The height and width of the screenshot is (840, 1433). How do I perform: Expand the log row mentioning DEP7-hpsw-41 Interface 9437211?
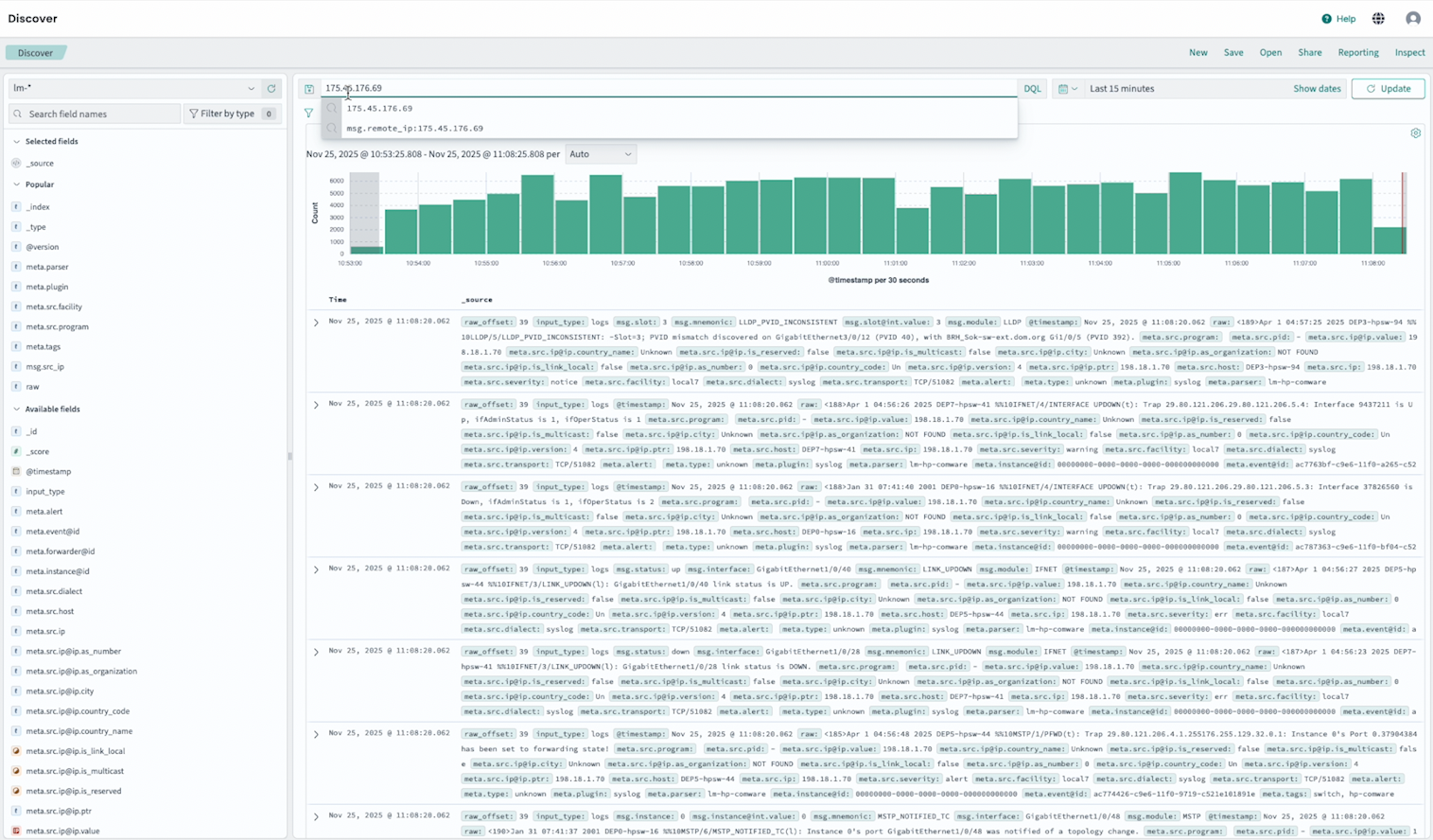click(316, 405)
